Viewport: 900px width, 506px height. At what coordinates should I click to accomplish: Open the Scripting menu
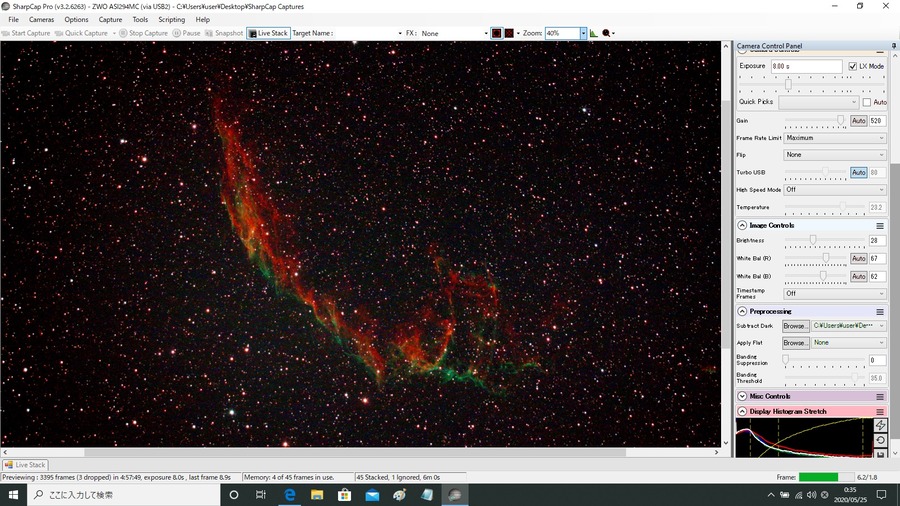(172, 20)
